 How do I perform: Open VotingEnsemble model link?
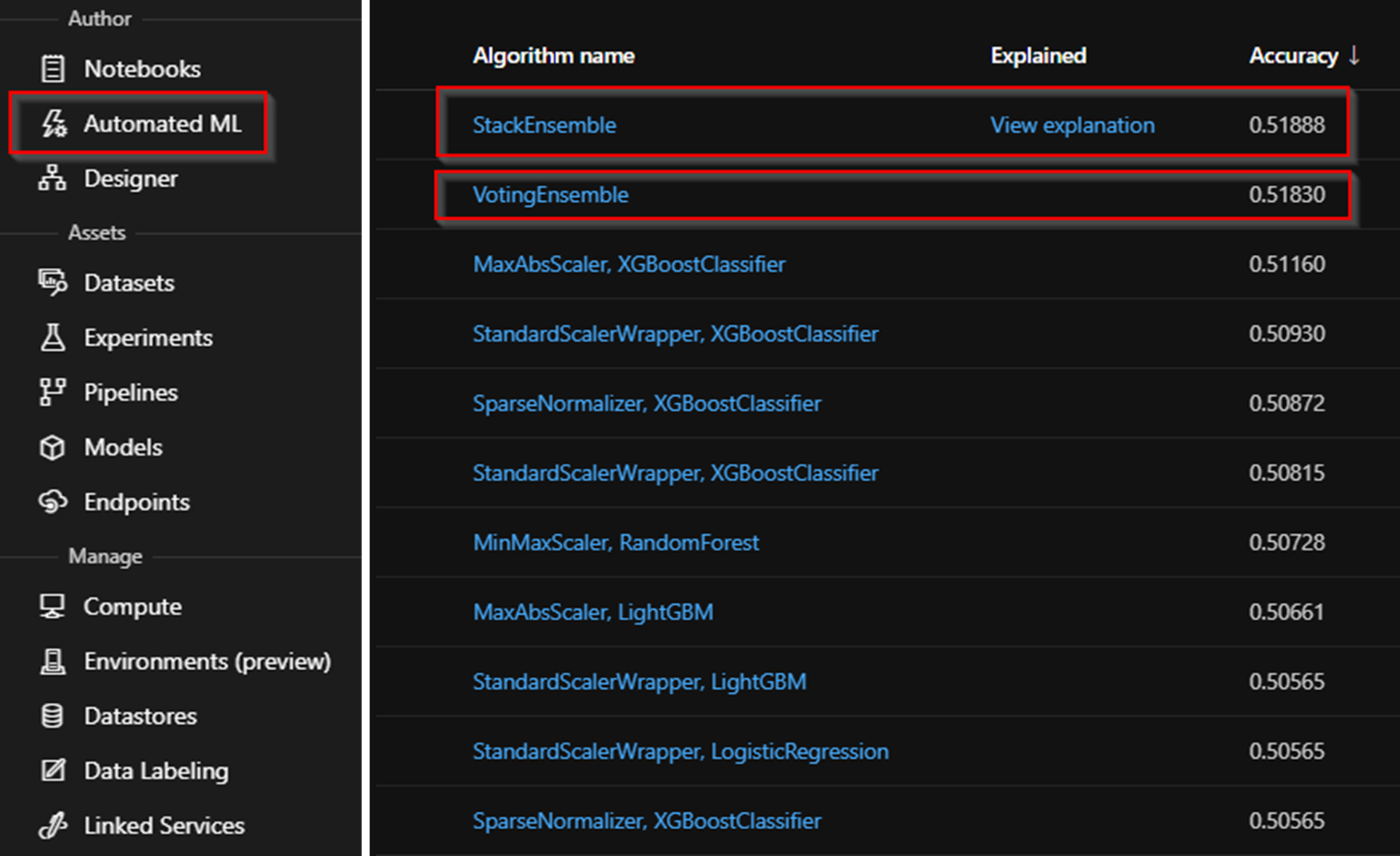(550, 195)
